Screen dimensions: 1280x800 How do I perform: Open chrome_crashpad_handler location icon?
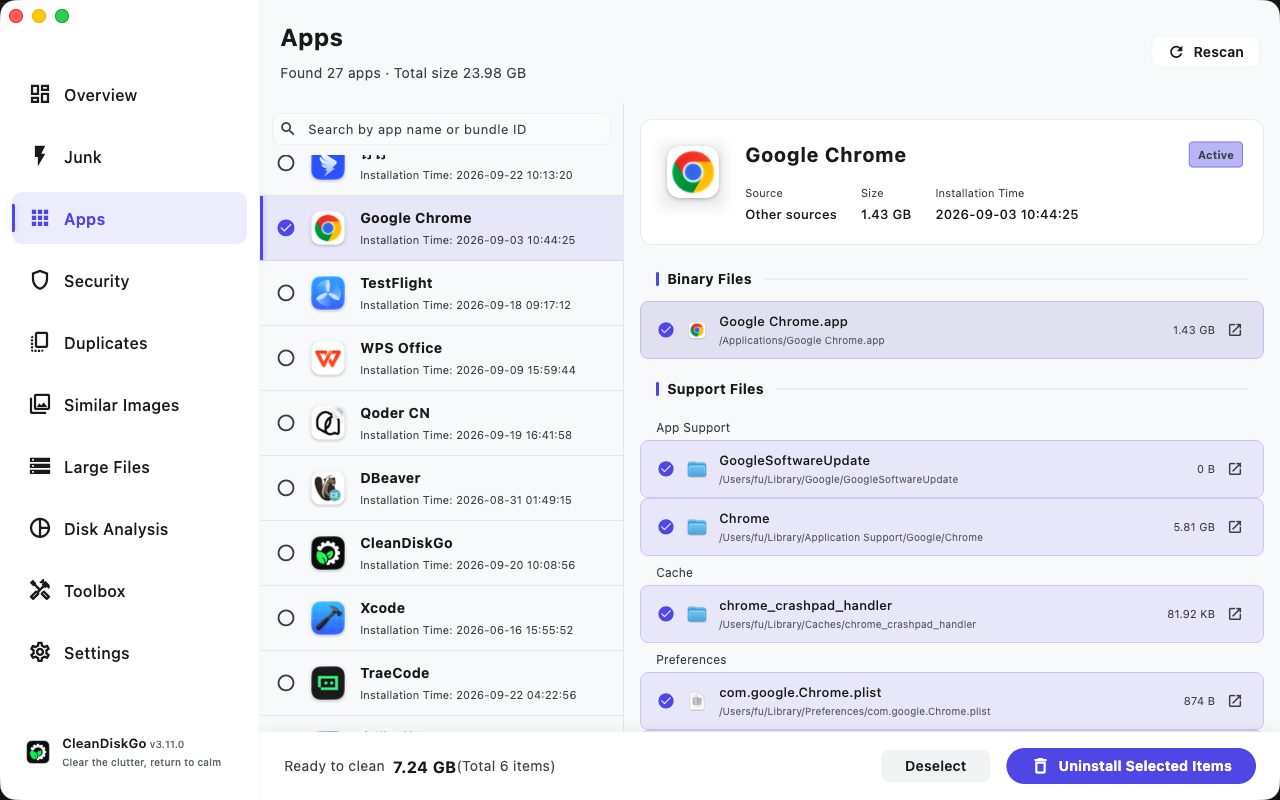(x=1235, y=614)
